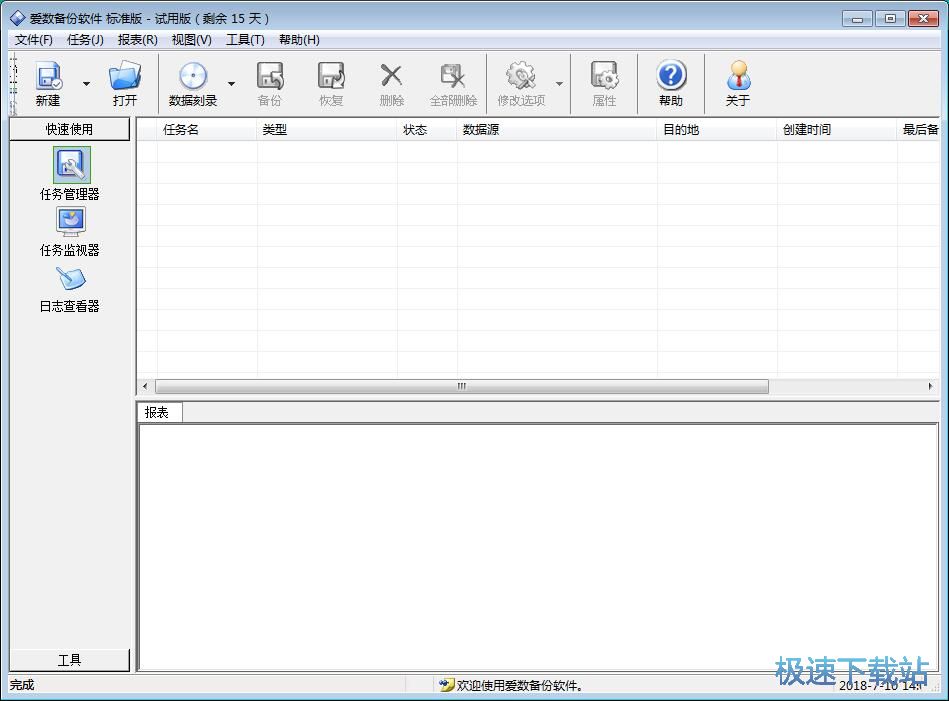
Task: Click the 关于 (About) person icon
Action: click(738, 84)
